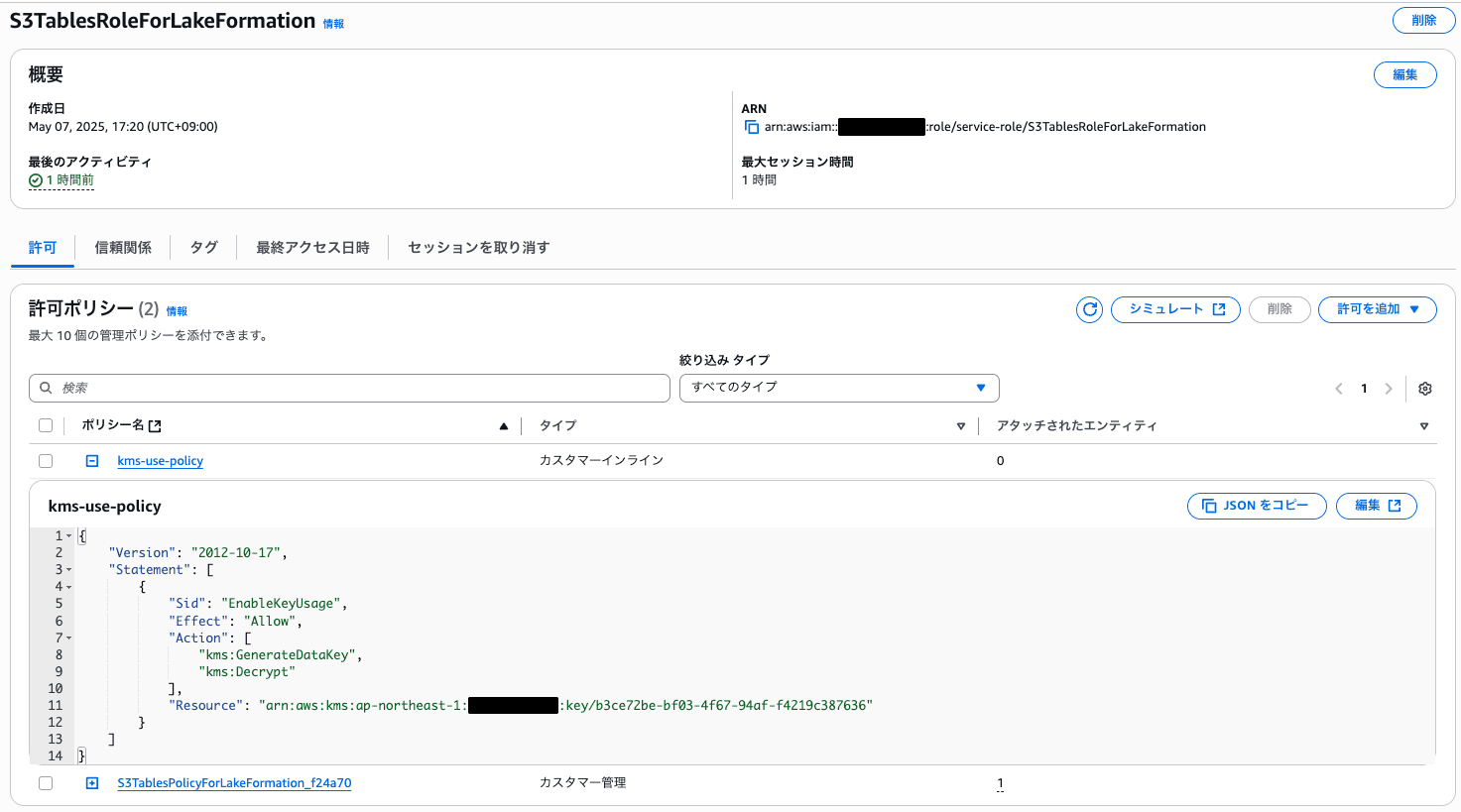Click the 削除 button for the role

(1423, 20)
